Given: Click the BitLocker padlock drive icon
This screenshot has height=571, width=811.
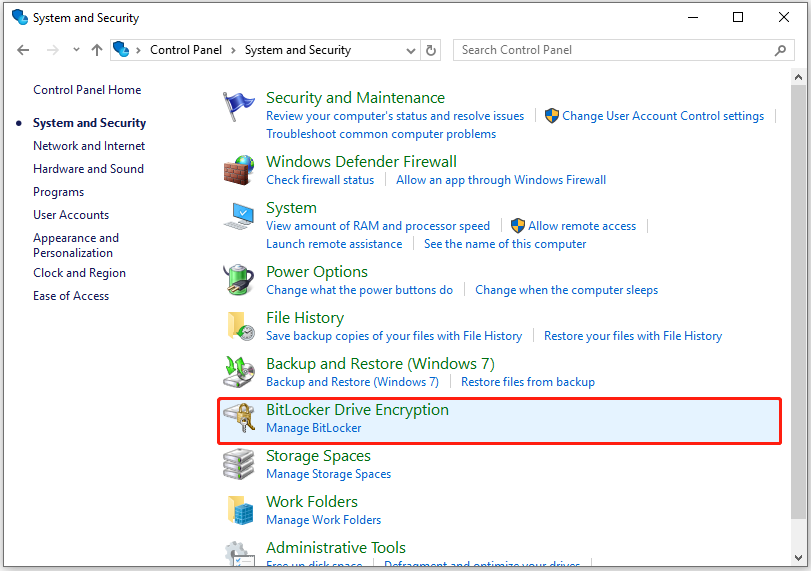Looking at the screenshot, I should coord(239,418).
